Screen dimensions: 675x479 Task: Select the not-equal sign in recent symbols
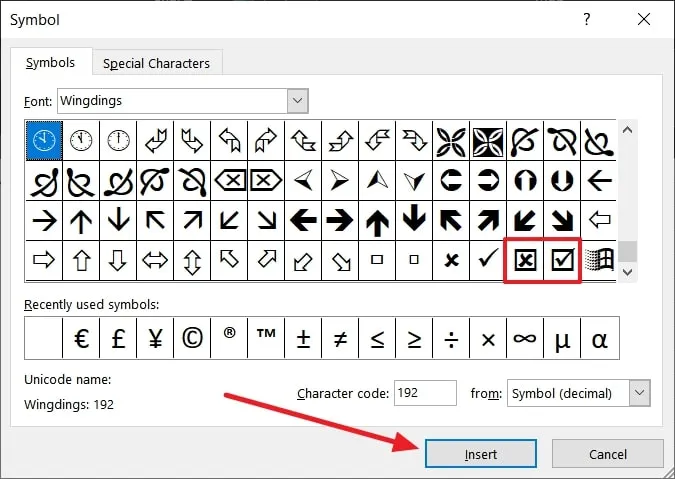click(340, 338)
